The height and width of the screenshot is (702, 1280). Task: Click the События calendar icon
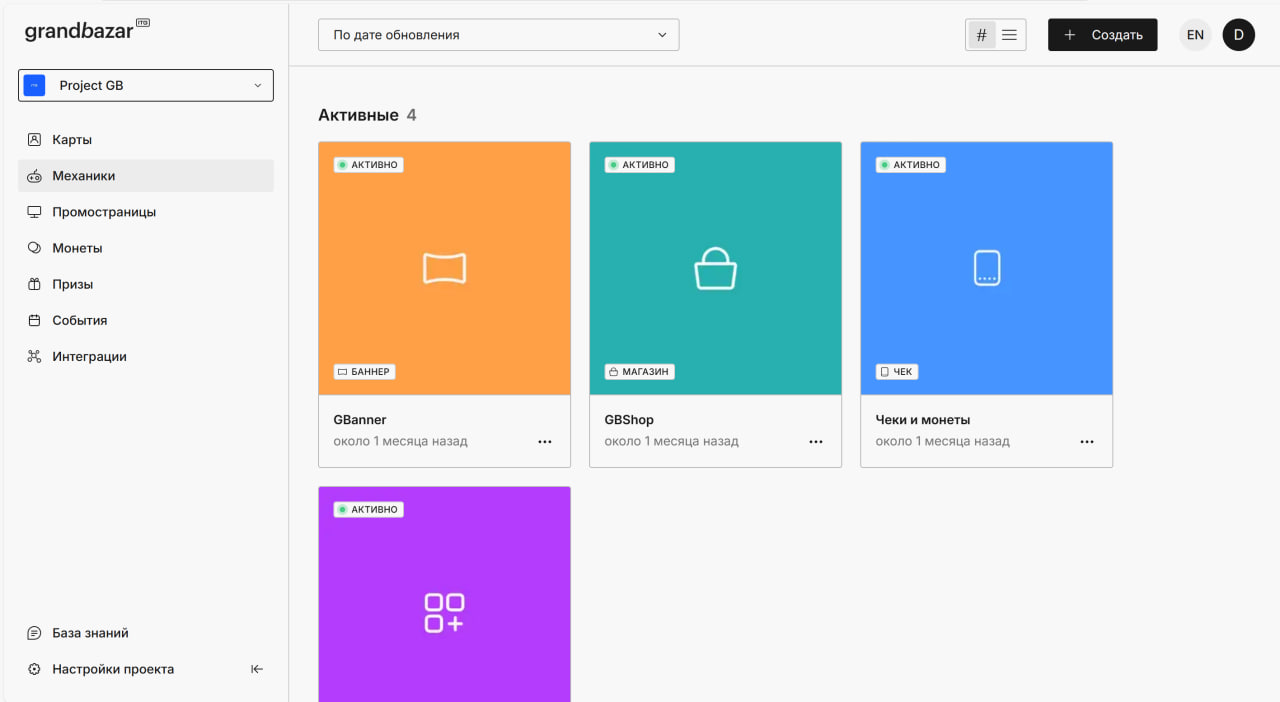34,320
